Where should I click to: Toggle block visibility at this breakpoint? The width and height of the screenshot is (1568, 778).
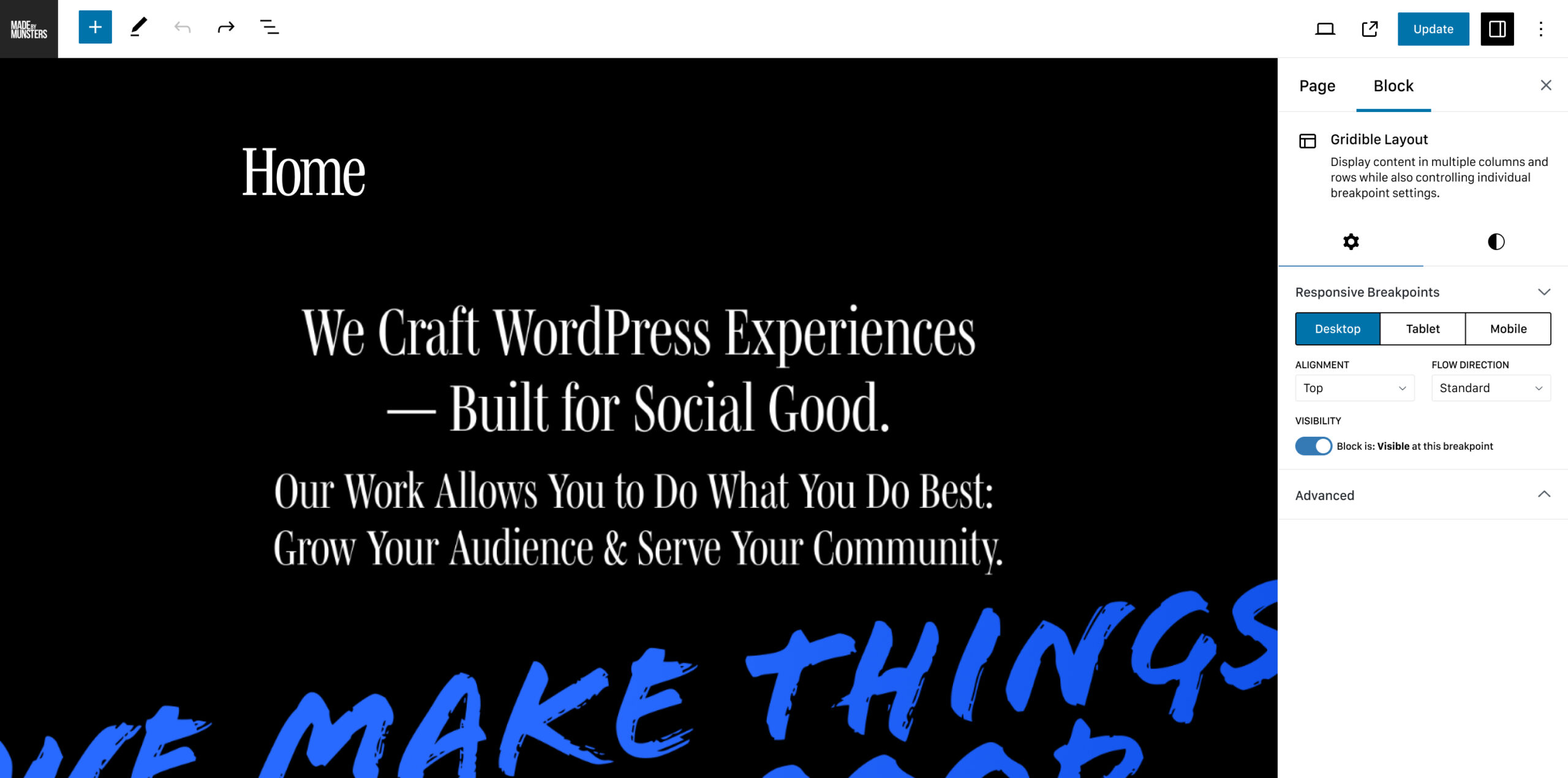click(x=1313, y=446)
